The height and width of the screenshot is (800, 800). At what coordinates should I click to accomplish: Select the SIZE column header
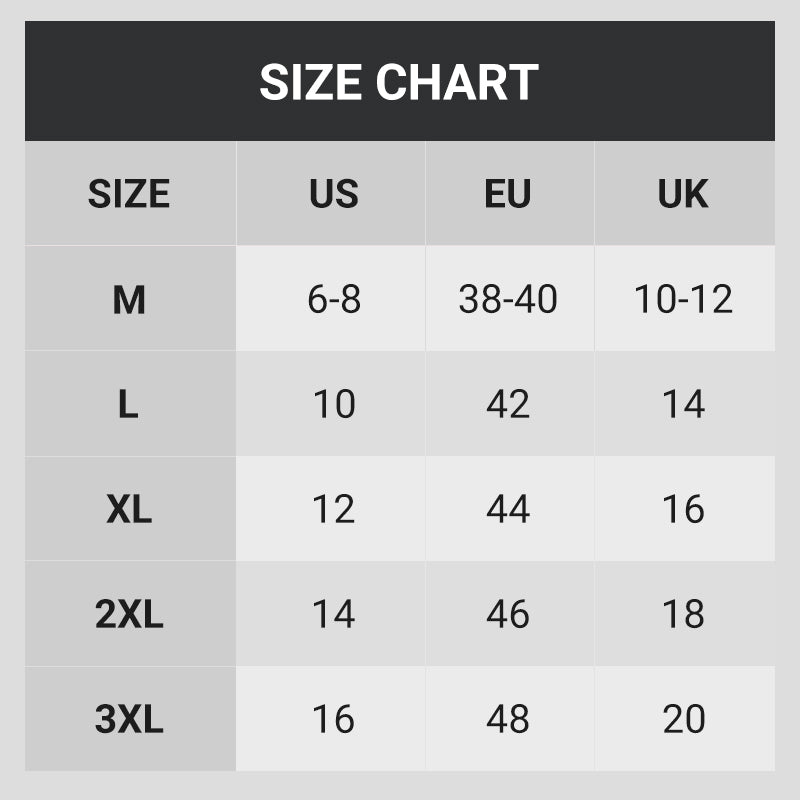129,194
